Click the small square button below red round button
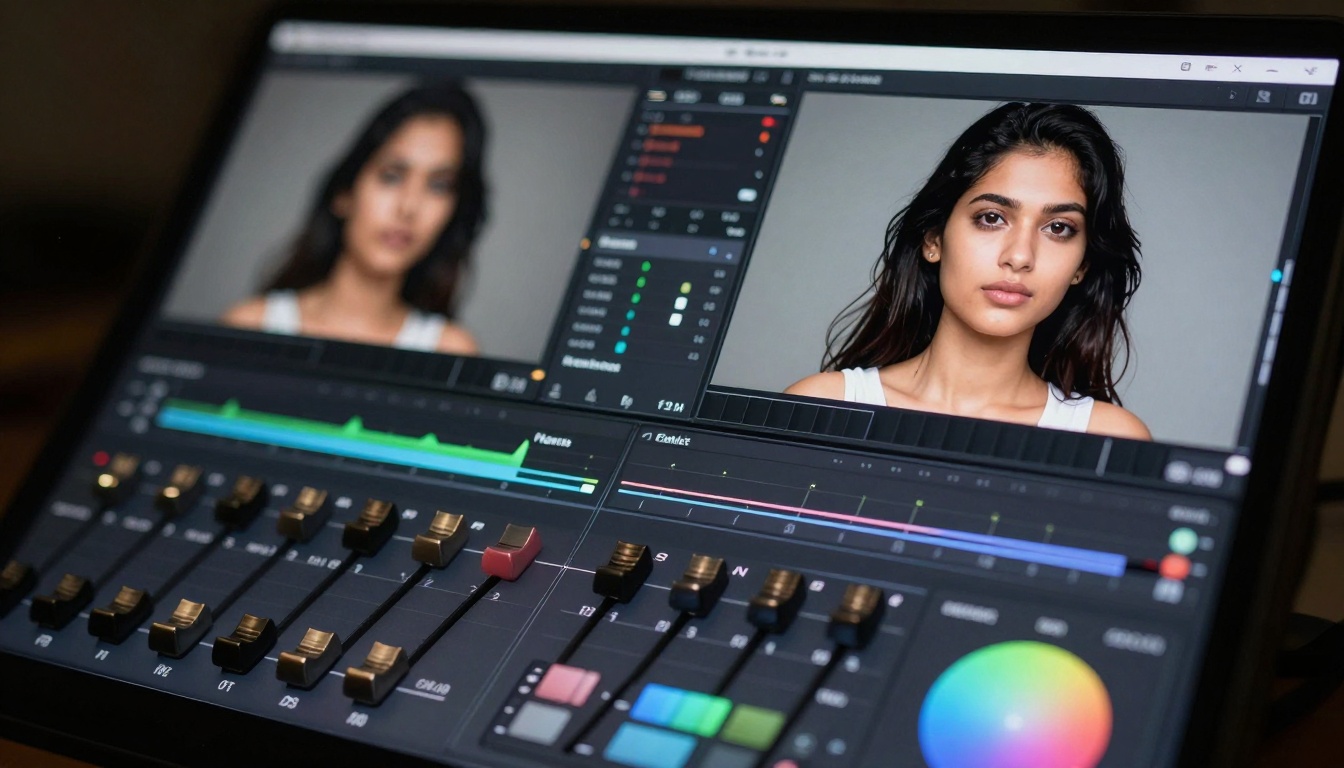This screenshot has height=768, width=1344. [1168, 590]
